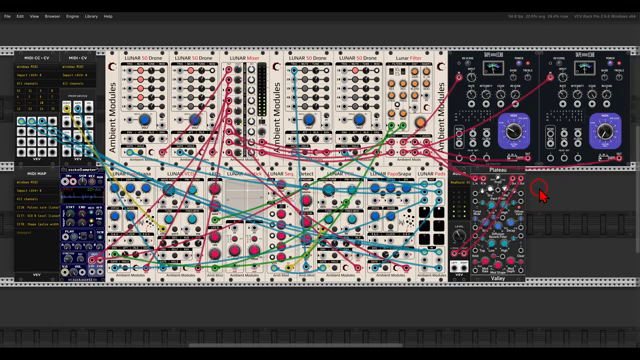Toggle REVERSE button on right Tape Echo
This screenshot has height=360, width=640.
tap(559, 63)
